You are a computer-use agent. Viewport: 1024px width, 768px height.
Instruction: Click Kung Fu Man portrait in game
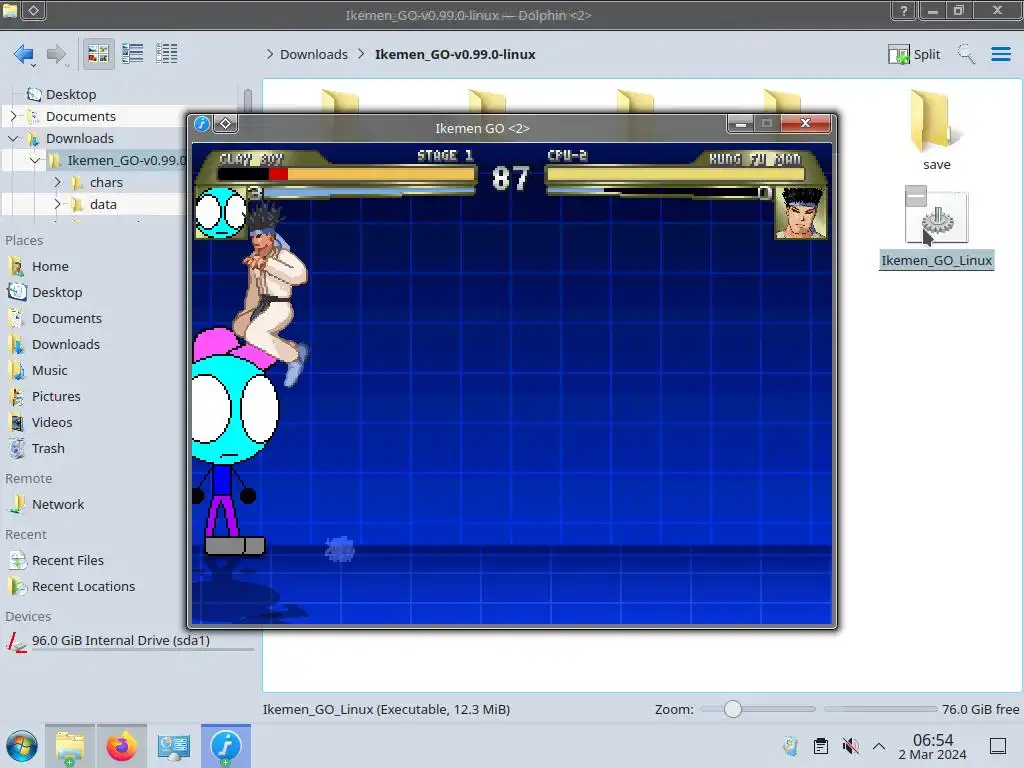click(801, 213)
